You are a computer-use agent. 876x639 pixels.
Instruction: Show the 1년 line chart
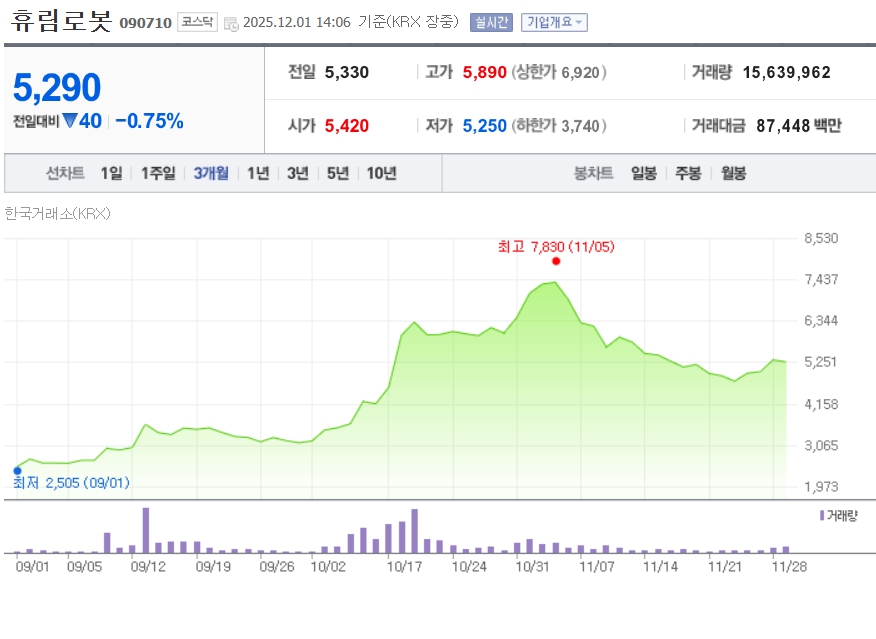point(258,173)
